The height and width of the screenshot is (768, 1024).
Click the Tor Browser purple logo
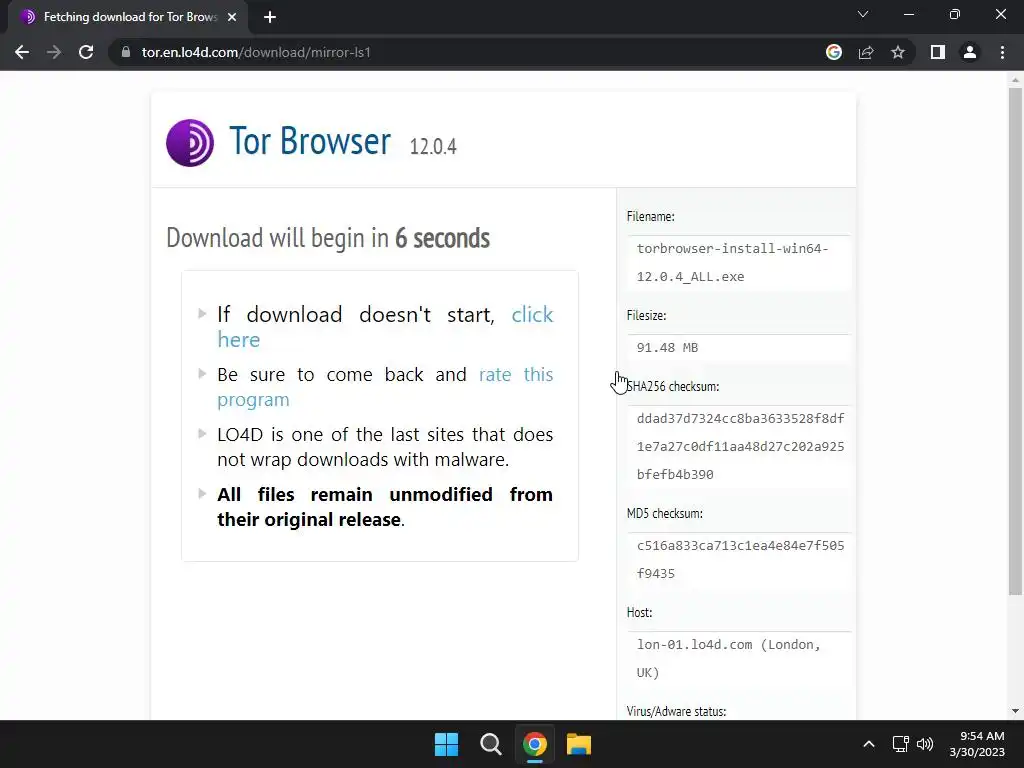tap(190, 143)
